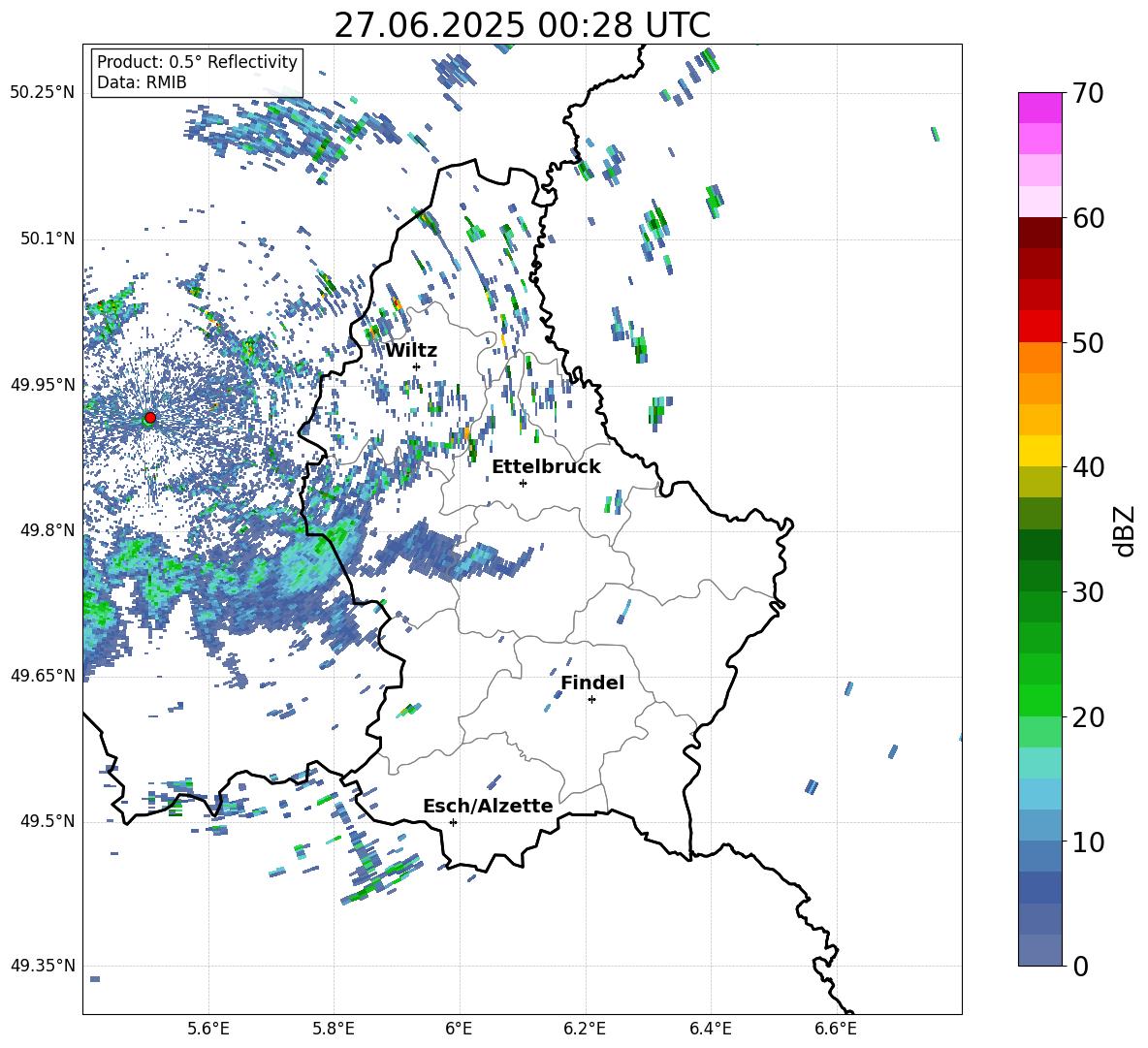This screenshot has width=1148, height=1048.
Task: Click the 6°E longitude label
Action: (459, 1030)
